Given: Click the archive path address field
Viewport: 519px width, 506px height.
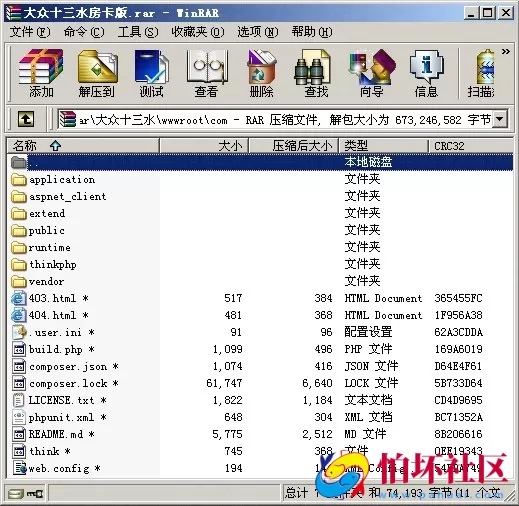Looking at the screenshot, I should (x=275, y=119).
